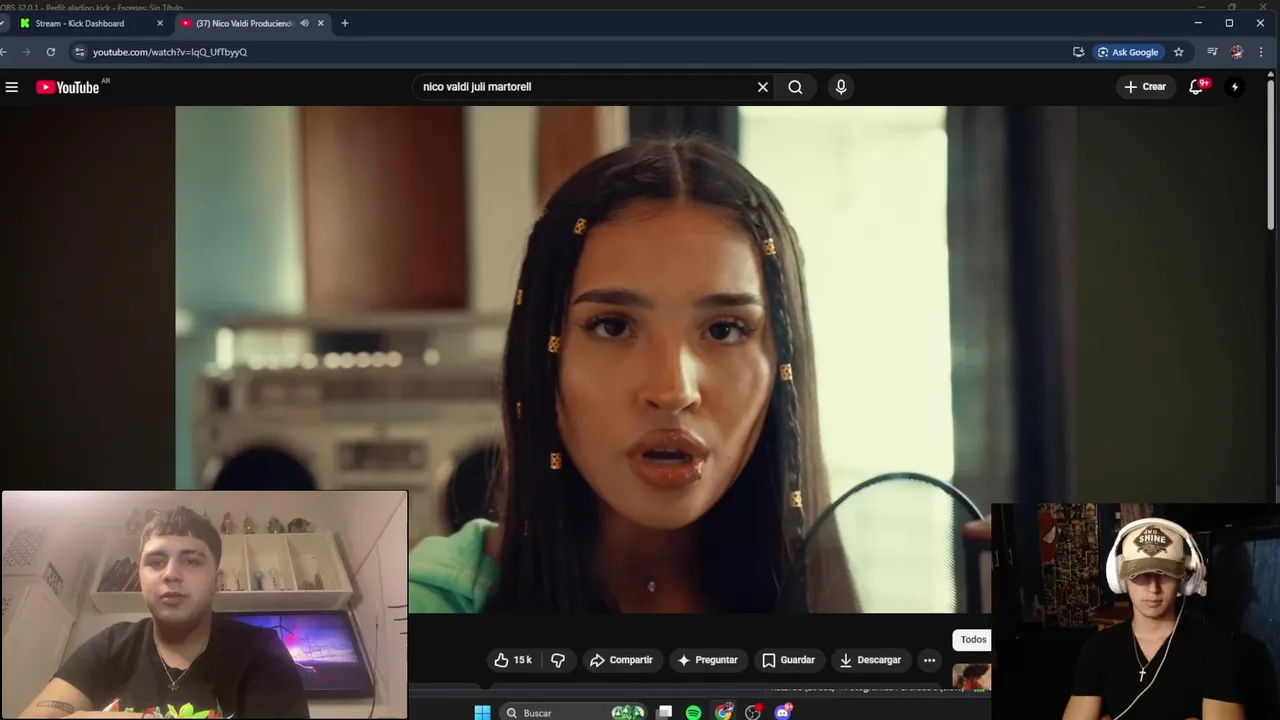The image size is (1280, 720).
Task: Select the Todos filter chip
Action: coord(973,640)
